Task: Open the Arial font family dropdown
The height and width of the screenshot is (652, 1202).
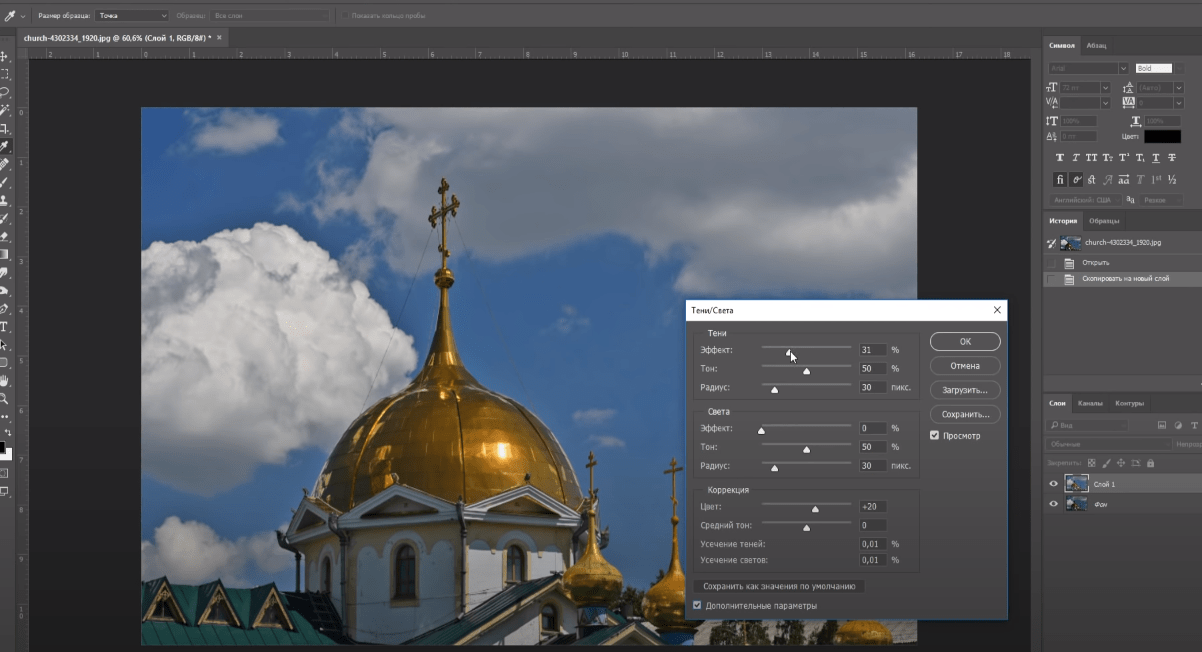Action: (x=1088, y=69)
